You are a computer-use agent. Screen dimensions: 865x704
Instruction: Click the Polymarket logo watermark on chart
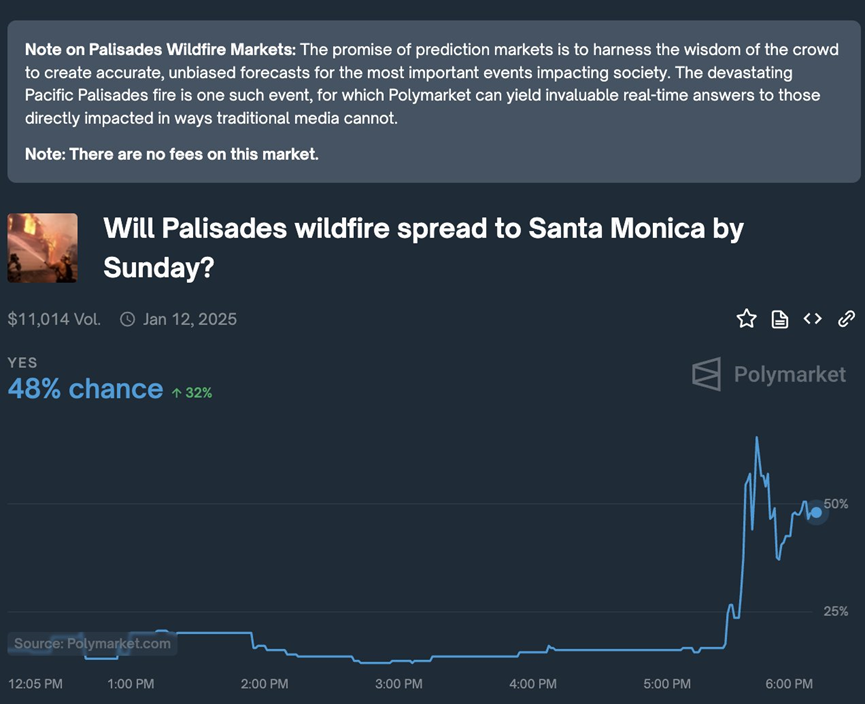(x=769, y=374)
